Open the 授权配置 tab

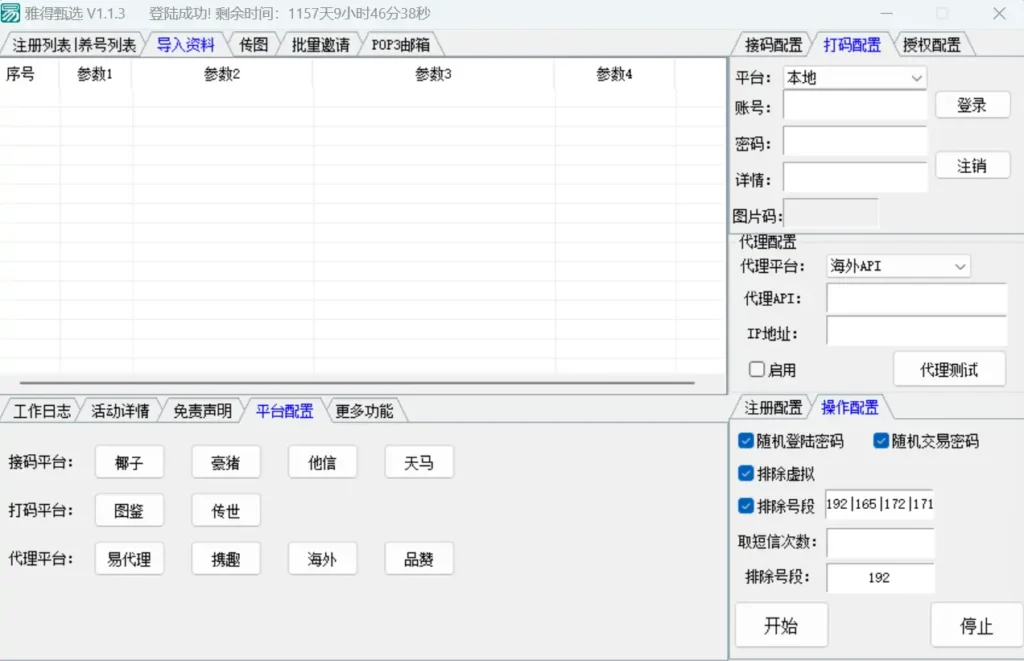click(931, 45)
